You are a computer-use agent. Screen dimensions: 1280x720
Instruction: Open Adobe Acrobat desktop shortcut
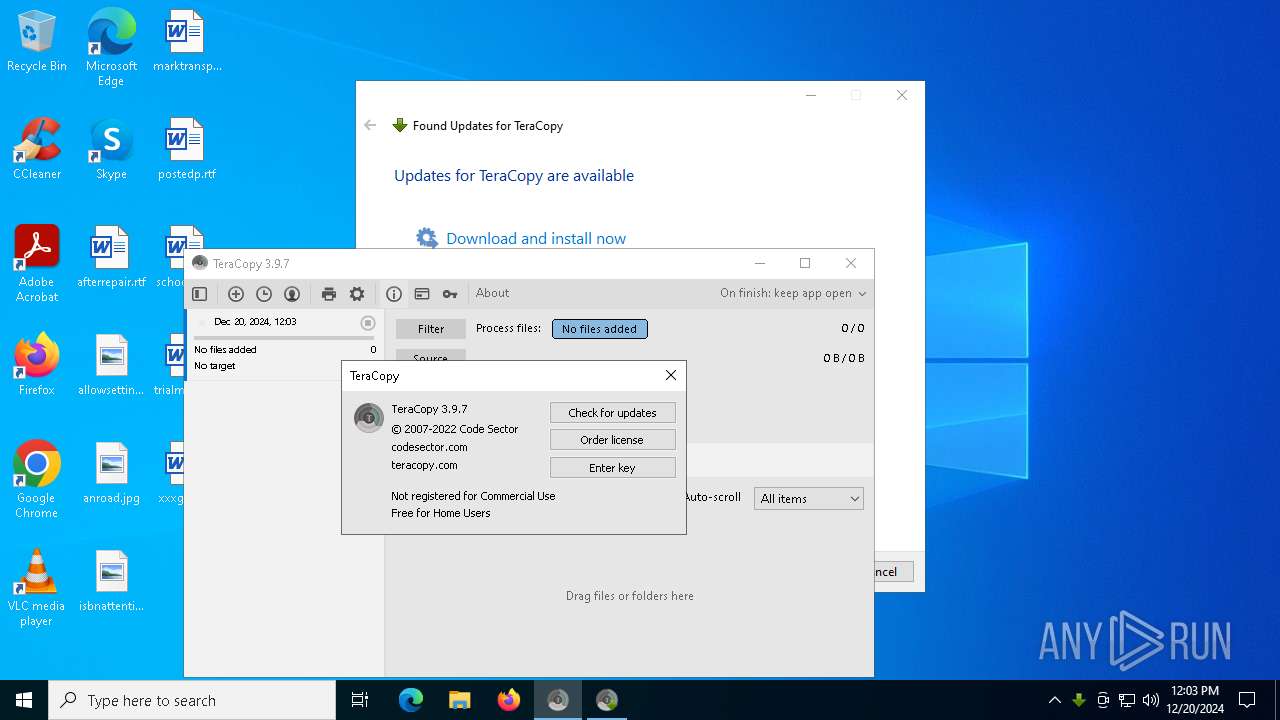click(37, 264)
